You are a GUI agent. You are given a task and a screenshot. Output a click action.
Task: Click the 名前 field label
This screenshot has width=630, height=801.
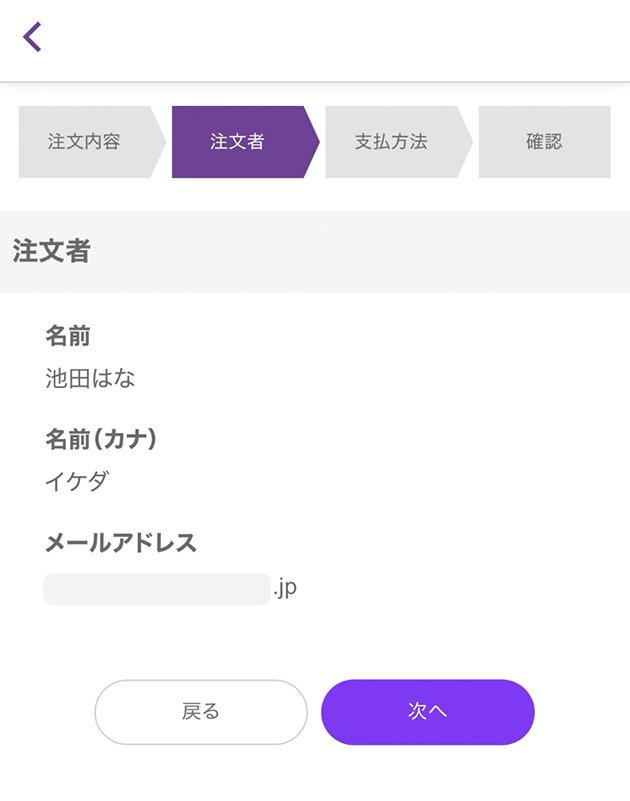[x=68, y=336]
